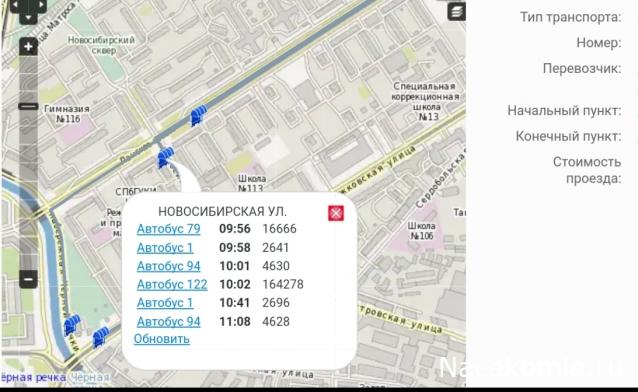Screen dimensions: 638x392
Task: Open Автобус 94 arriving at 10:01
Action: pyautogui.click(x=168, y=266)
